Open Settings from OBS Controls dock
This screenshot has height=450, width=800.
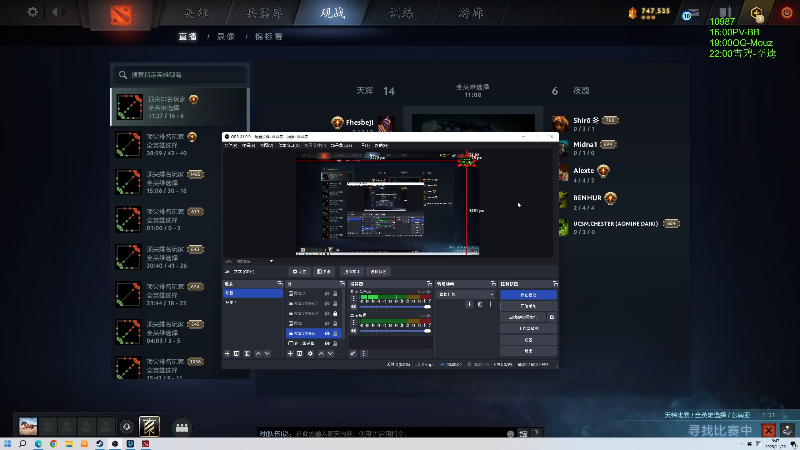point(528,340)
